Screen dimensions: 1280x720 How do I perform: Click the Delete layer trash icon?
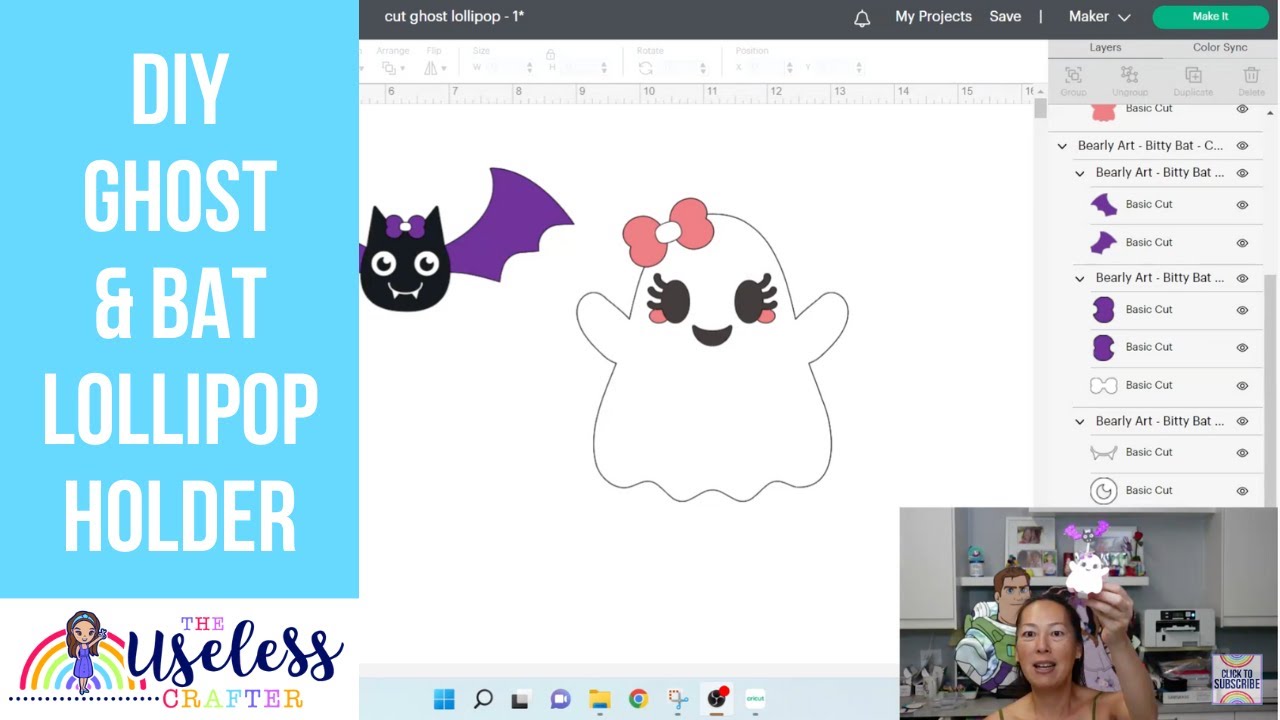1251,75
